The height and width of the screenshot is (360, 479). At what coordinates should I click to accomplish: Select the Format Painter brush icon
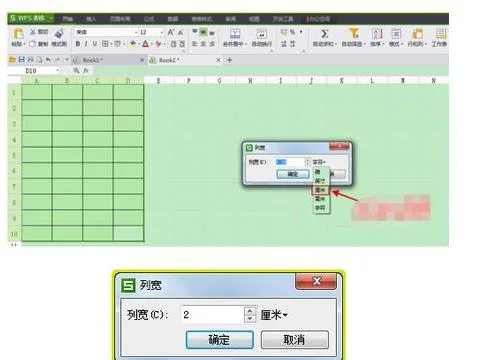pos(59,33)
